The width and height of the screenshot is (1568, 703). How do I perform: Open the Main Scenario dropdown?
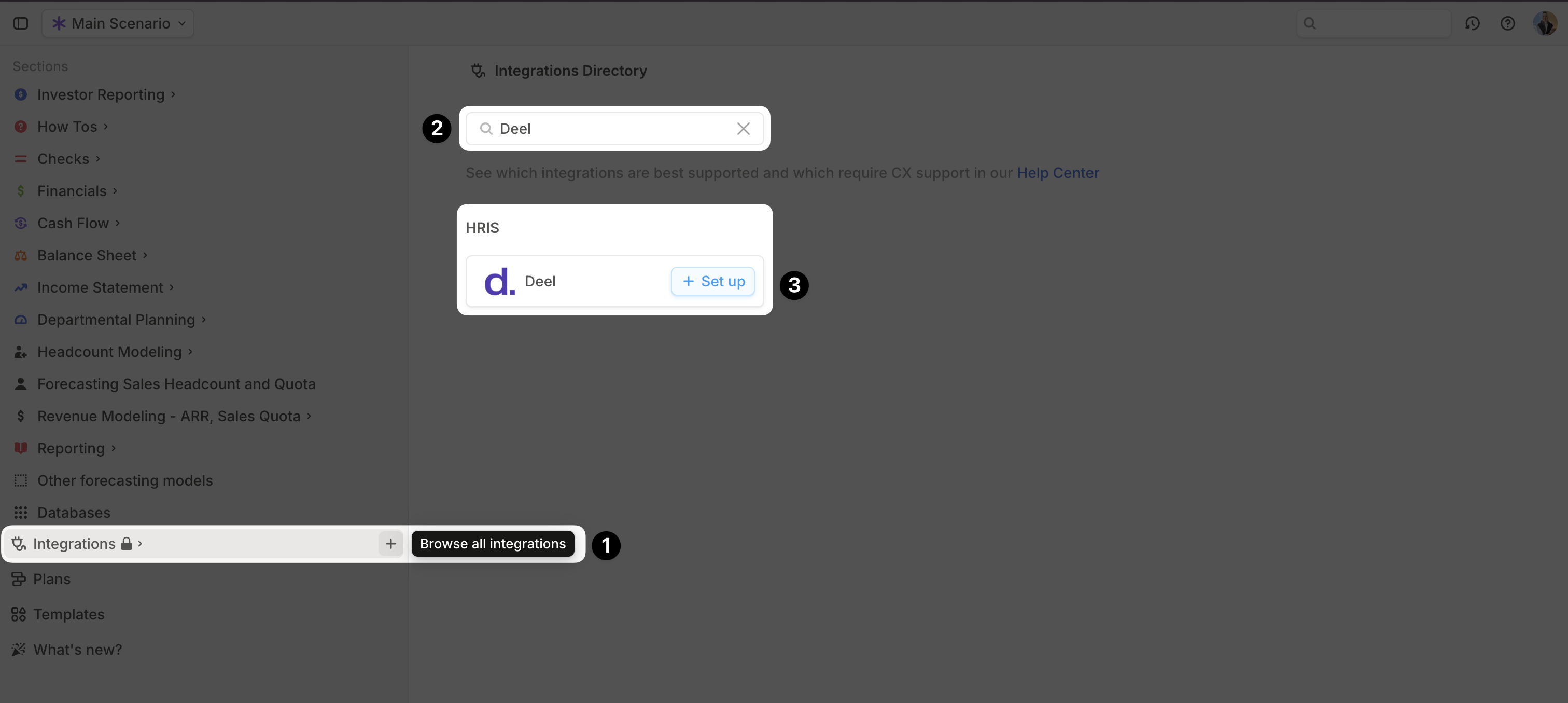[x=118, y=23]
